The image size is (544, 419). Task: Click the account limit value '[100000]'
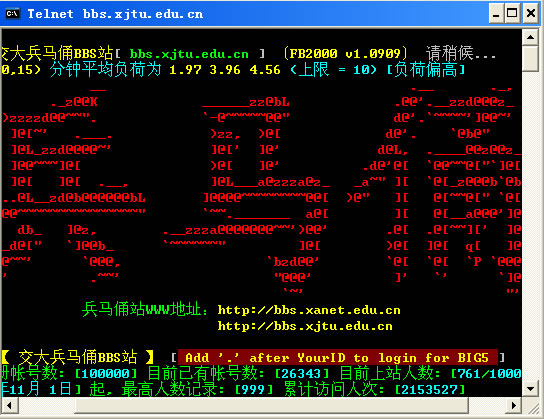pyautogui.click(x=106, y=374)
